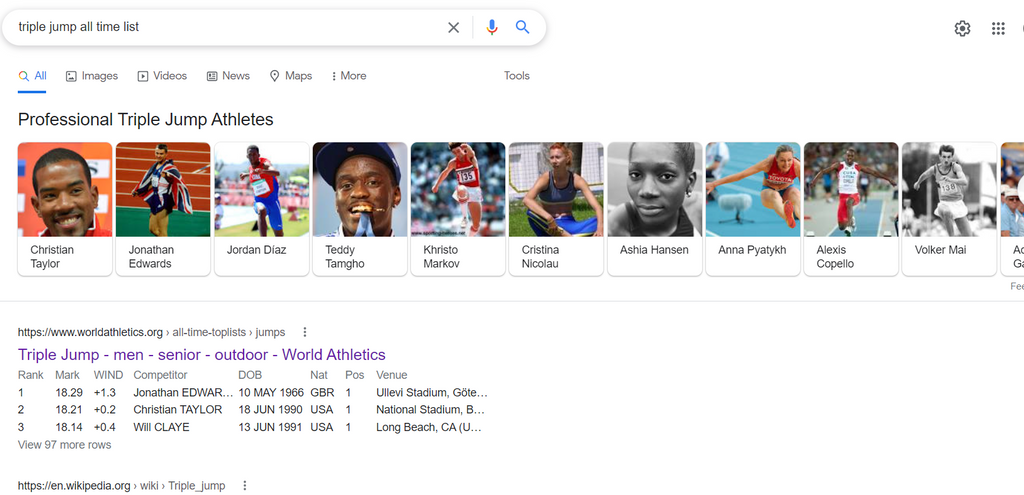This screenshot has height=495, width=1024.
Task: Expand the More search categories menu
Action: [349, 76]
